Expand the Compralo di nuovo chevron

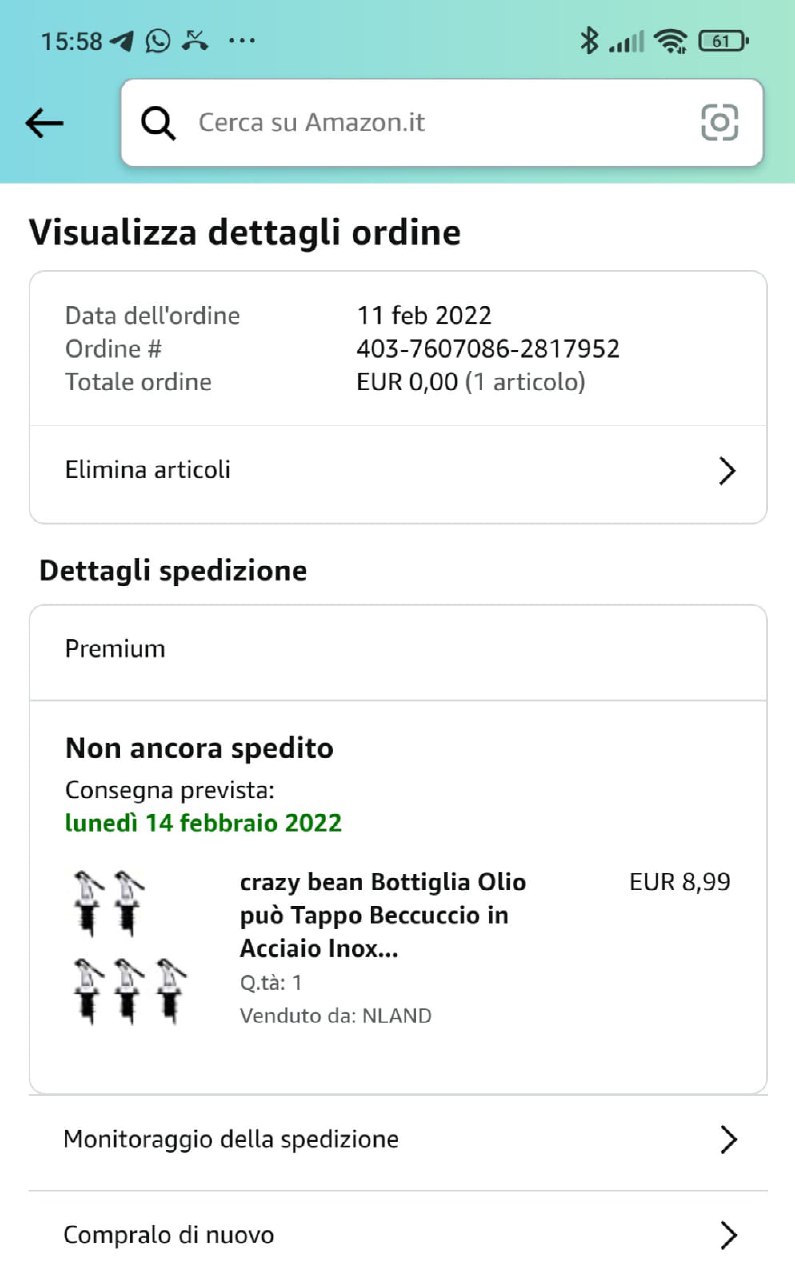(728, 1235)
